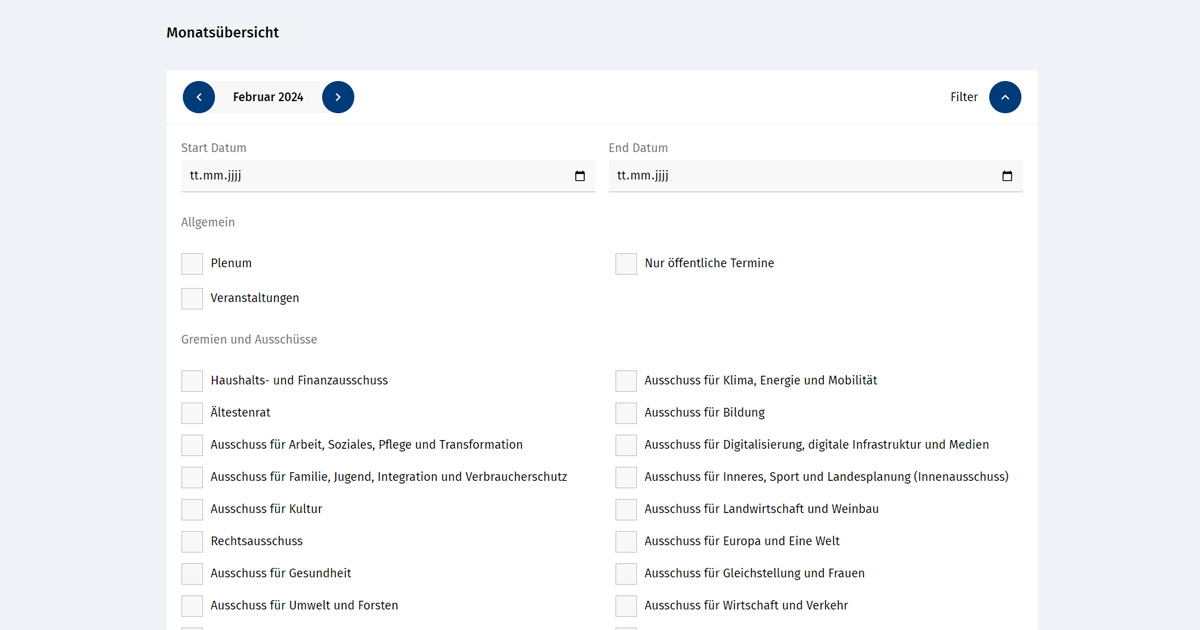Go to previous month arrow button
This screenshot has height=630, width=1200.
[x=199, y=97]
